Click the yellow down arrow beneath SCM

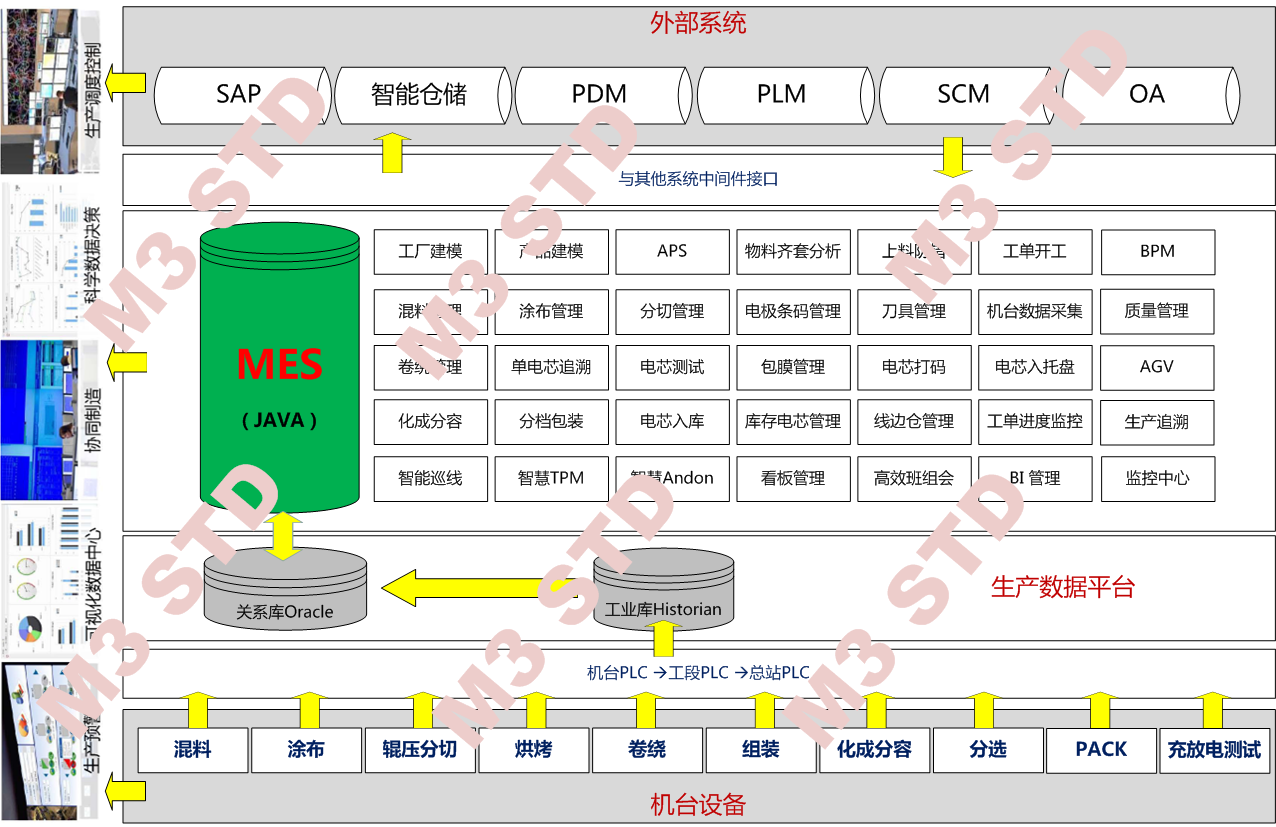[x=953, y=157]
